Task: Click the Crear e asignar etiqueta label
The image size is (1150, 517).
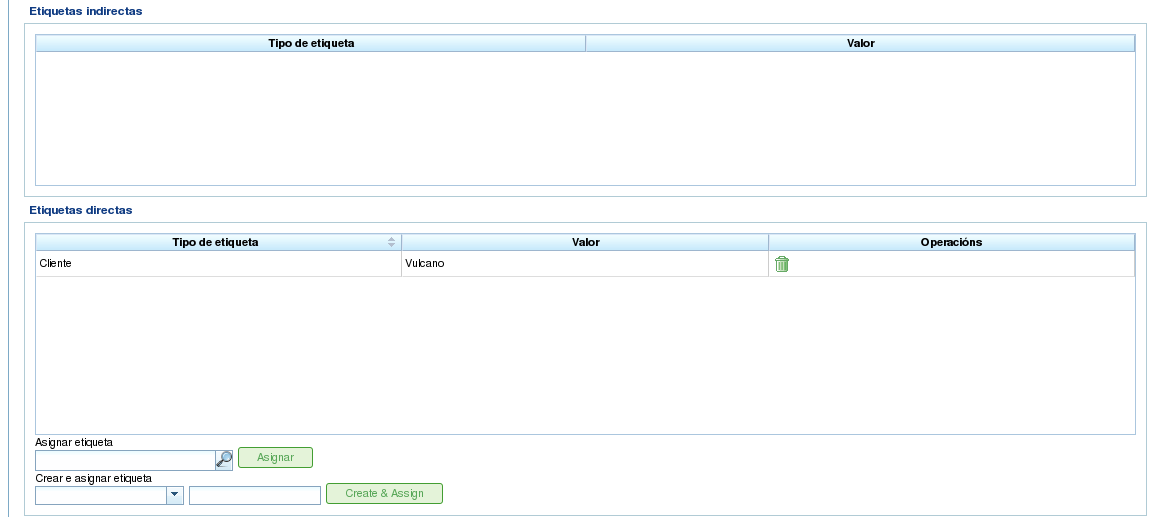Action: tap(94, 478)
